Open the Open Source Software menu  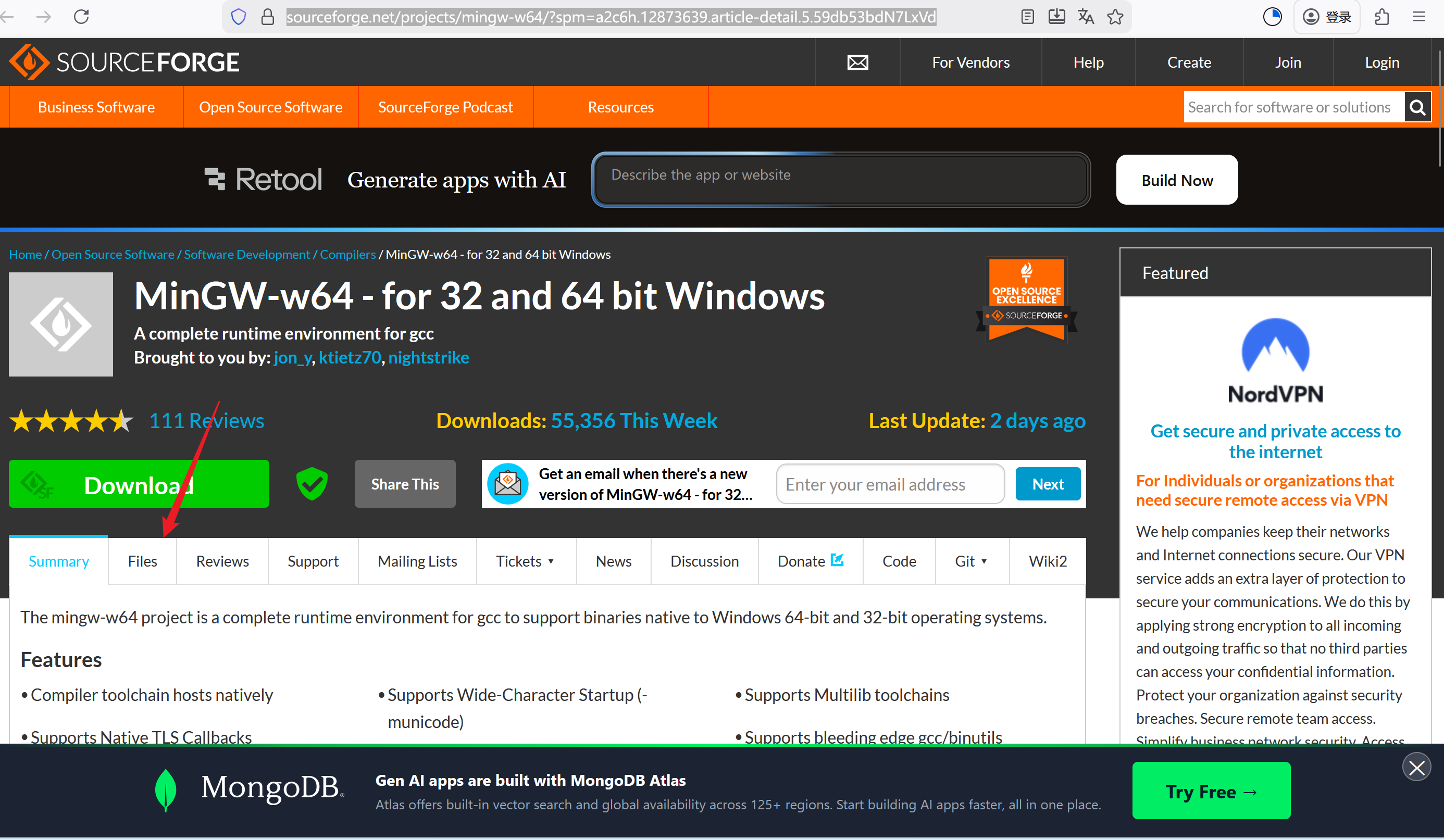(270, 107)
